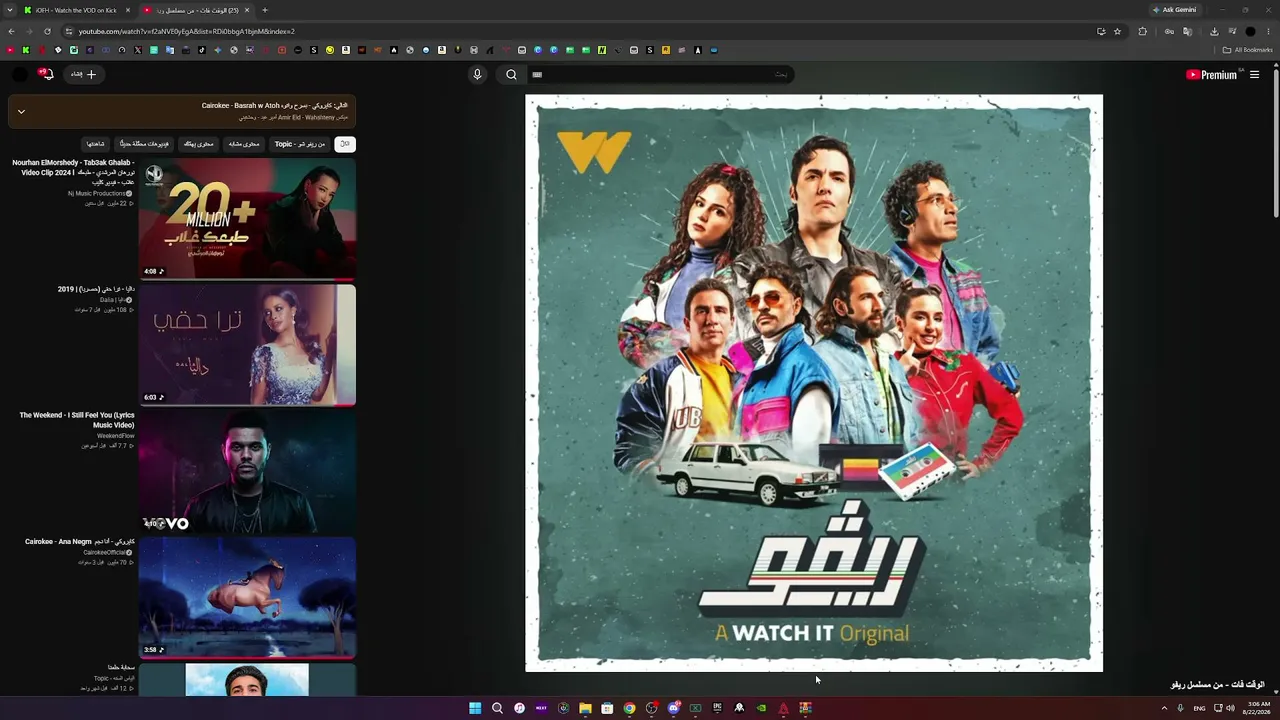The image size is (1280, 720).
Task: Open the taskbar volume control
Action: [1230, 708]
